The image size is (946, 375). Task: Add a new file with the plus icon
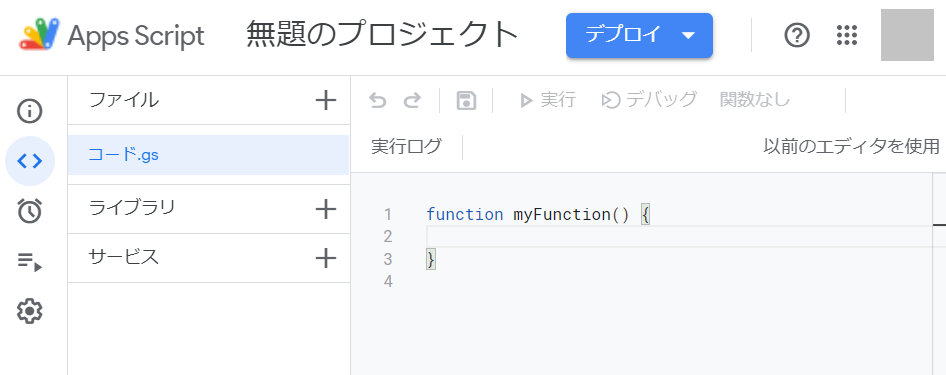[326, 100]
